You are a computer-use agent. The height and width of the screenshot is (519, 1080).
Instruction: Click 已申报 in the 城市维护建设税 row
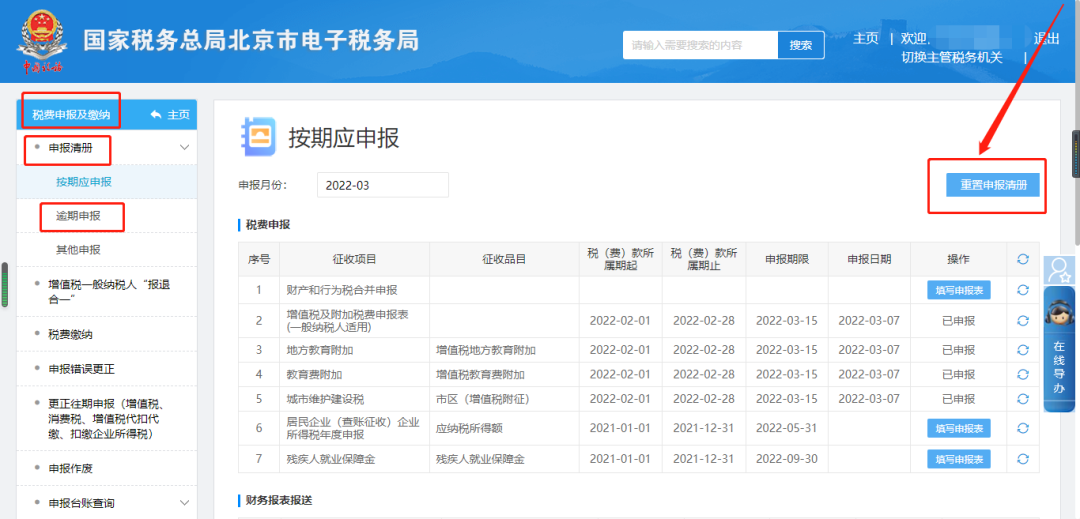[959, 399]
